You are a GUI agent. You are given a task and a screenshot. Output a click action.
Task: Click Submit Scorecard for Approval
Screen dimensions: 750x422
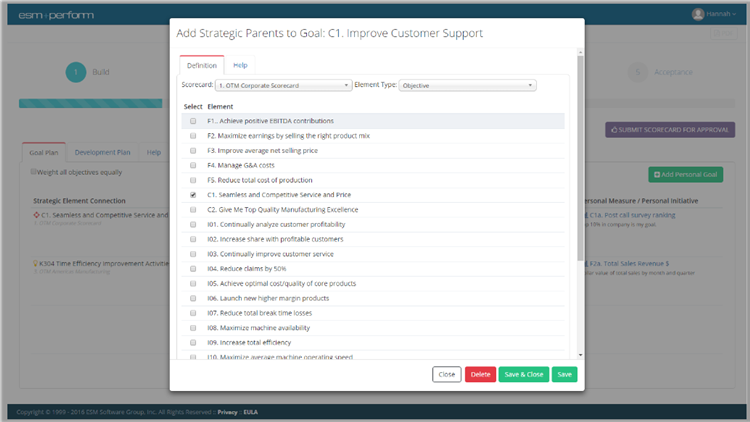point(670,130)
